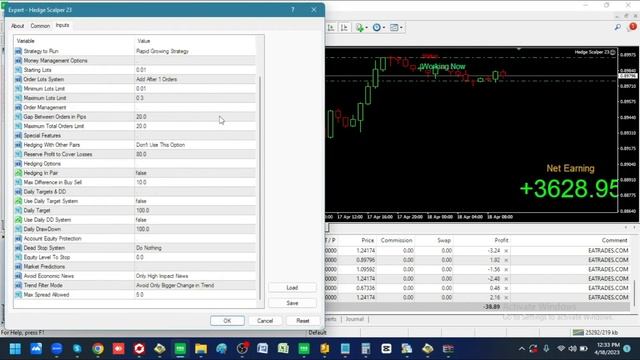Toggle the Chart Shift toolbar icon
This screenshot has width=640, height=360.
[344, 28]
